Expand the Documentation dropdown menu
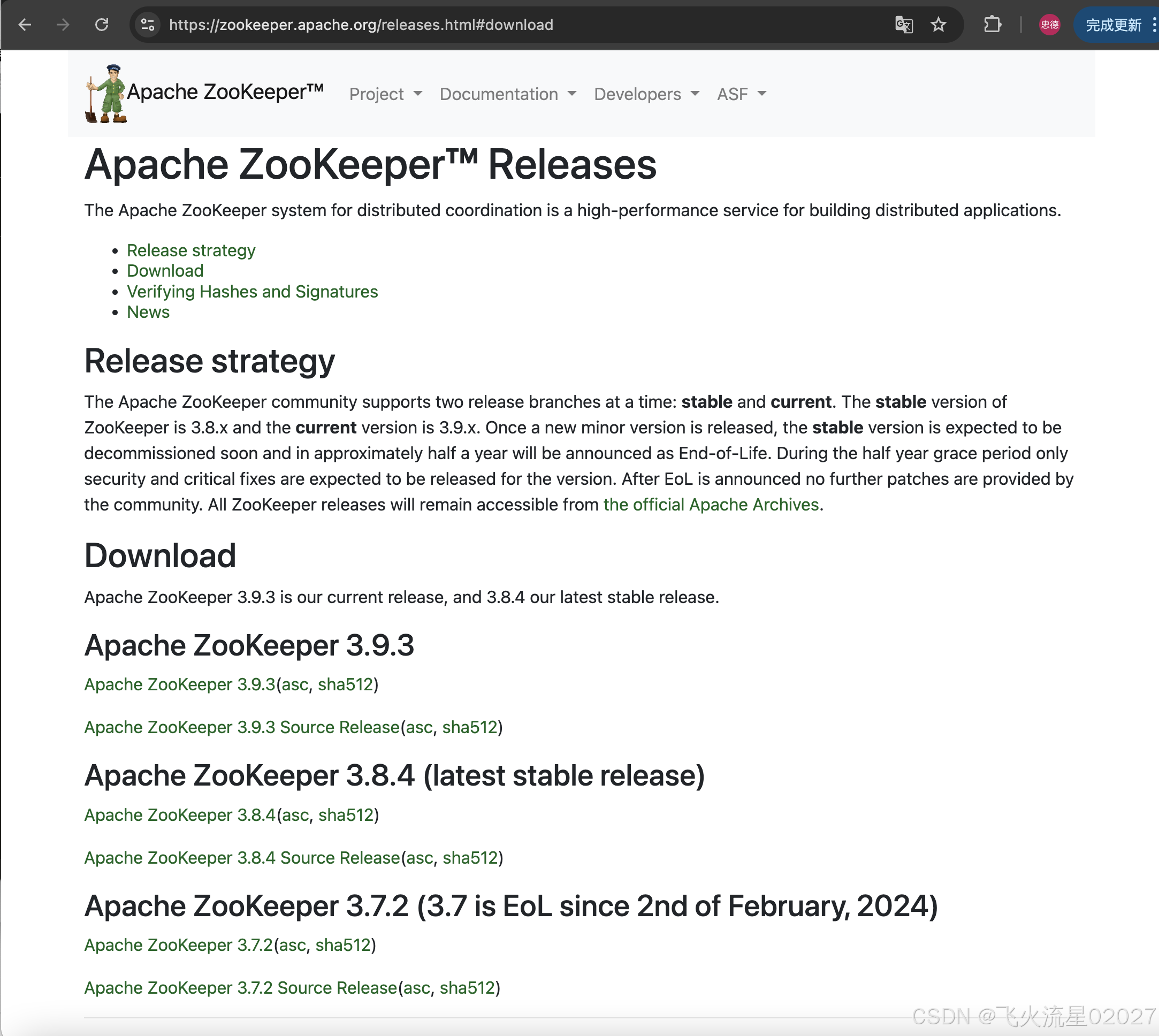This screenshot has height=1036, width=1159. coord(507,94)
